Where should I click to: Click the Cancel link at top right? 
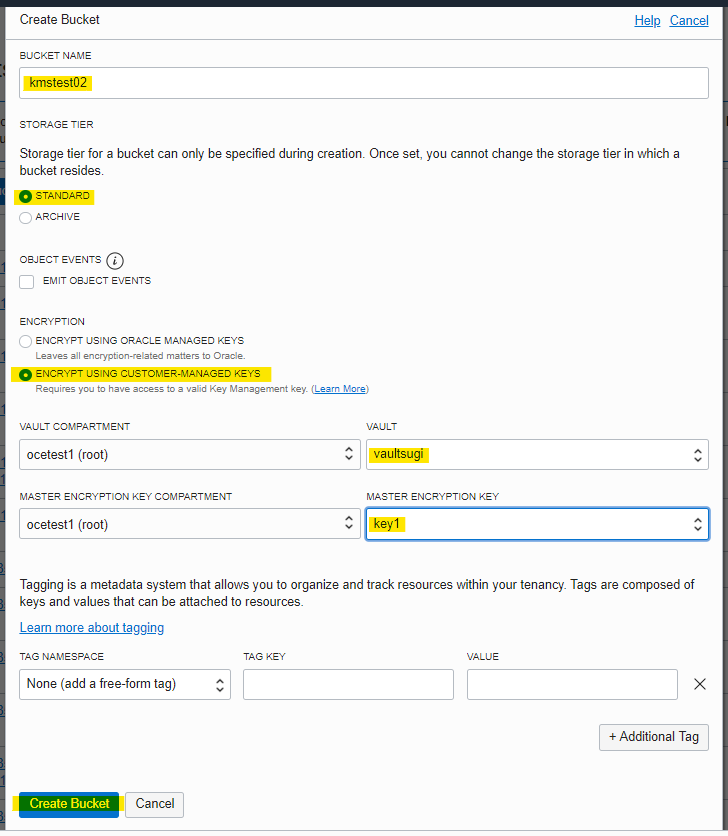[x=689, y=20]
